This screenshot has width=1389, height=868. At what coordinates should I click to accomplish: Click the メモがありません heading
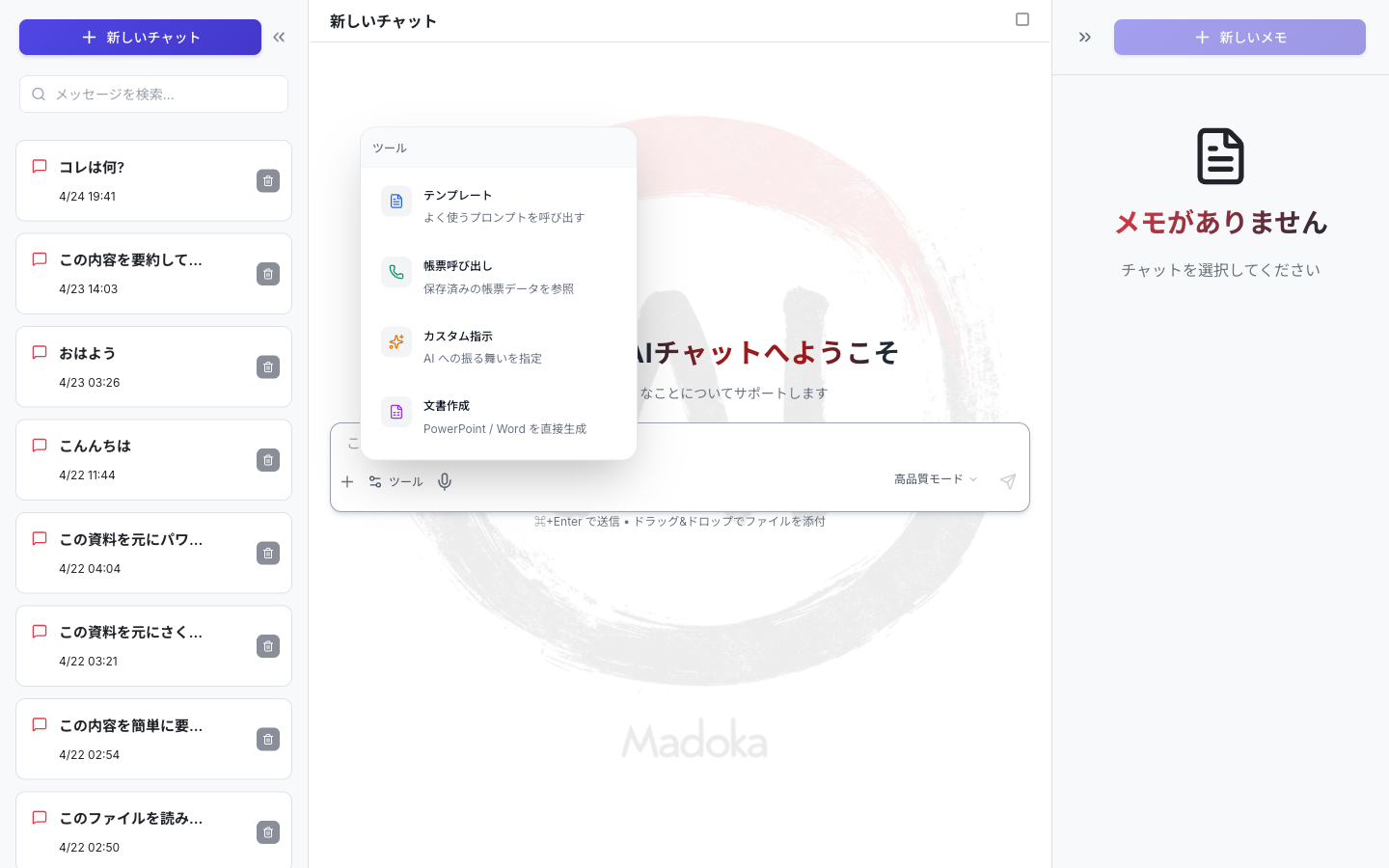[1220, 223]
